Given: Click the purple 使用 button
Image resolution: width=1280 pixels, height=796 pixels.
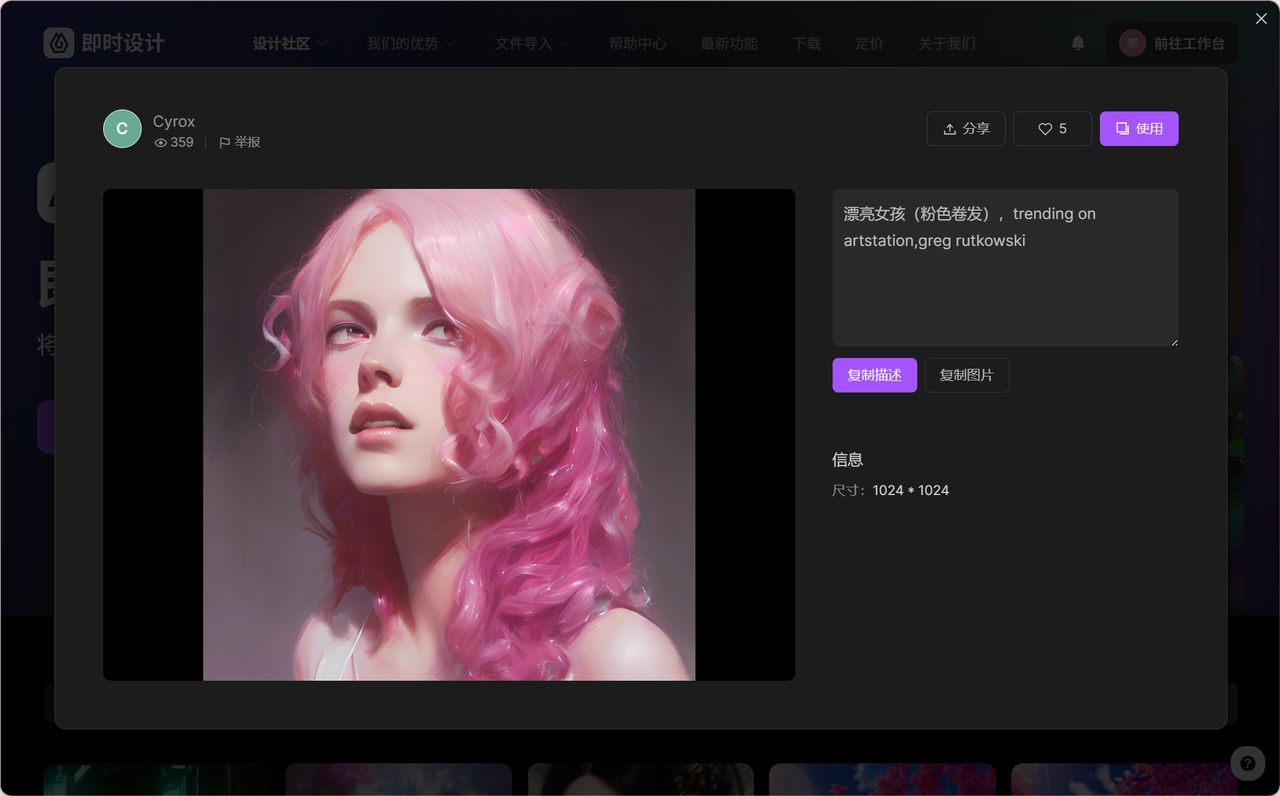Looking at the screenshot, I should pyautogui.click(x=1139, y=129).
